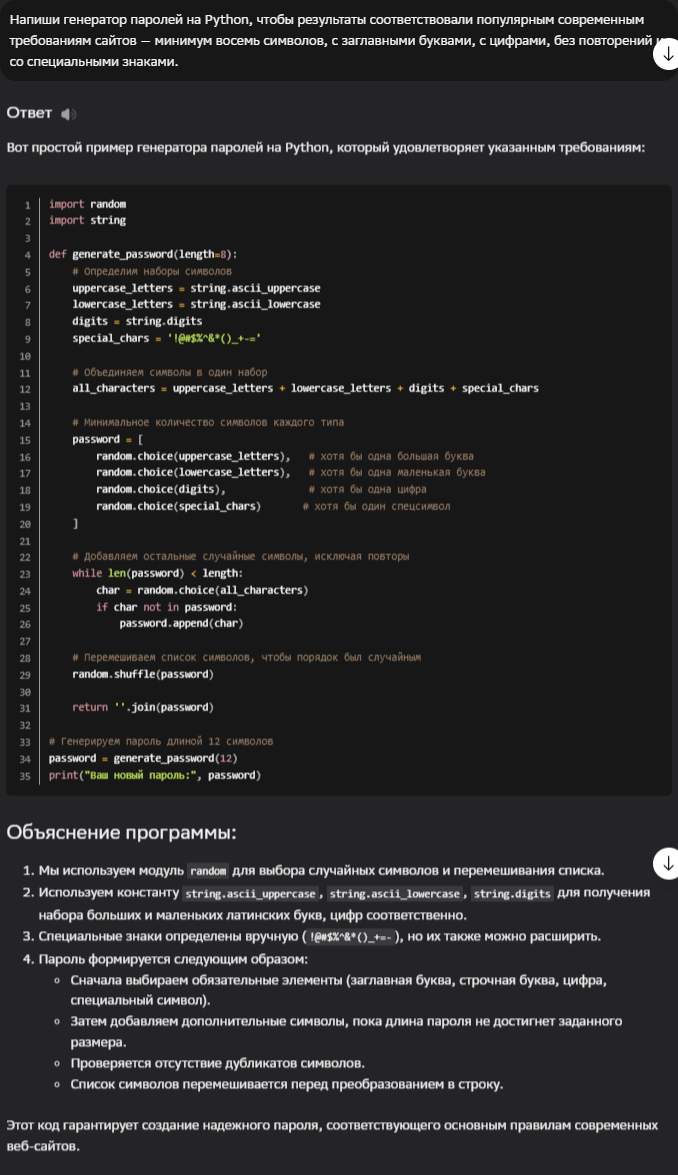Image resolution: width=678 pixels, height=1175 pixels.
Task: Click the Ответ heading
Action: point(29,113)
